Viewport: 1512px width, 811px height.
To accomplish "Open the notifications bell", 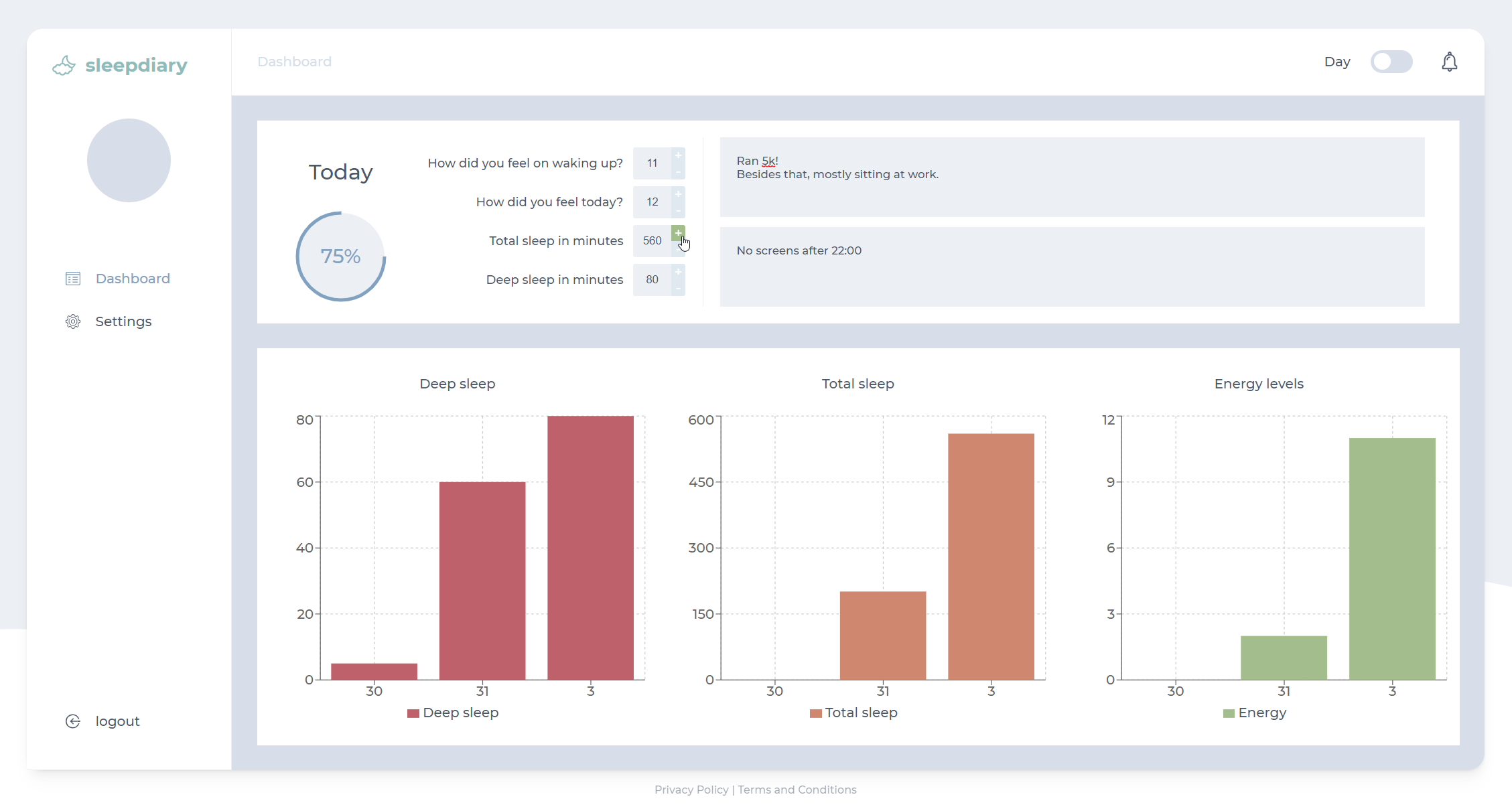I will [1449, 62].
